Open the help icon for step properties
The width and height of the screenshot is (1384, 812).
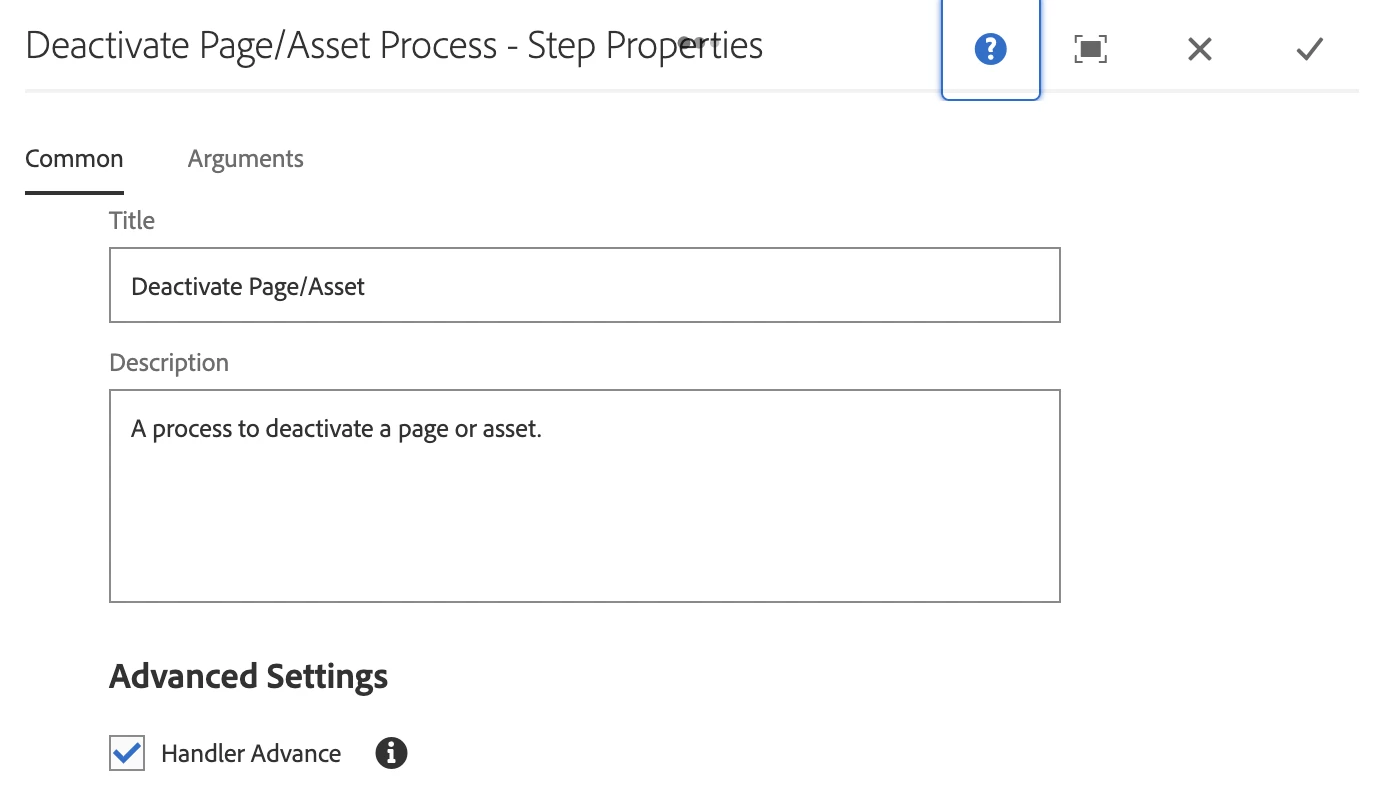[x=990, y=48]
